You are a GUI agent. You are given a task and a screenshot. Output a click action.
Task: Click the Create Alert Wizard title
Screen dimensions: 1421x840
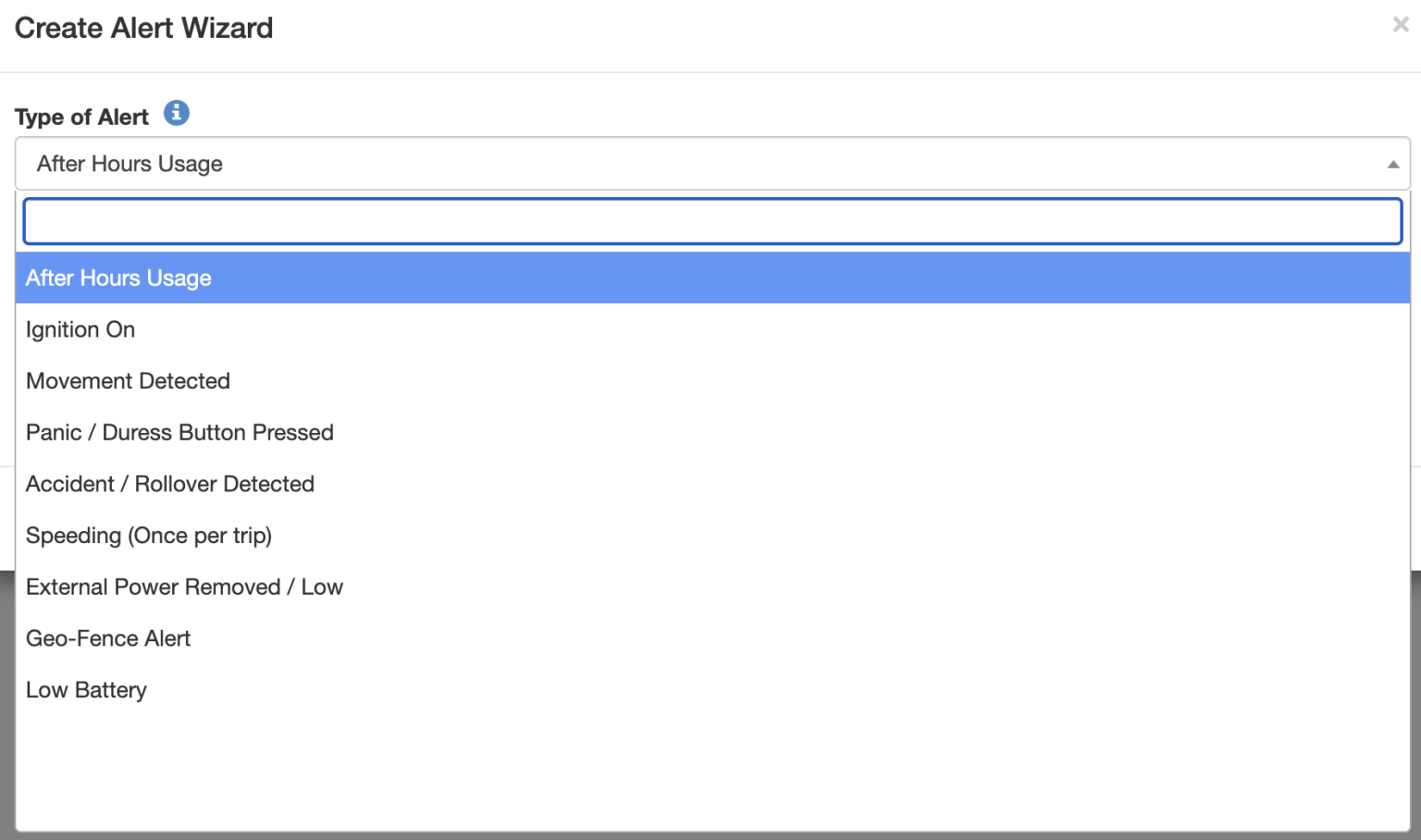(x=143, y=29)
